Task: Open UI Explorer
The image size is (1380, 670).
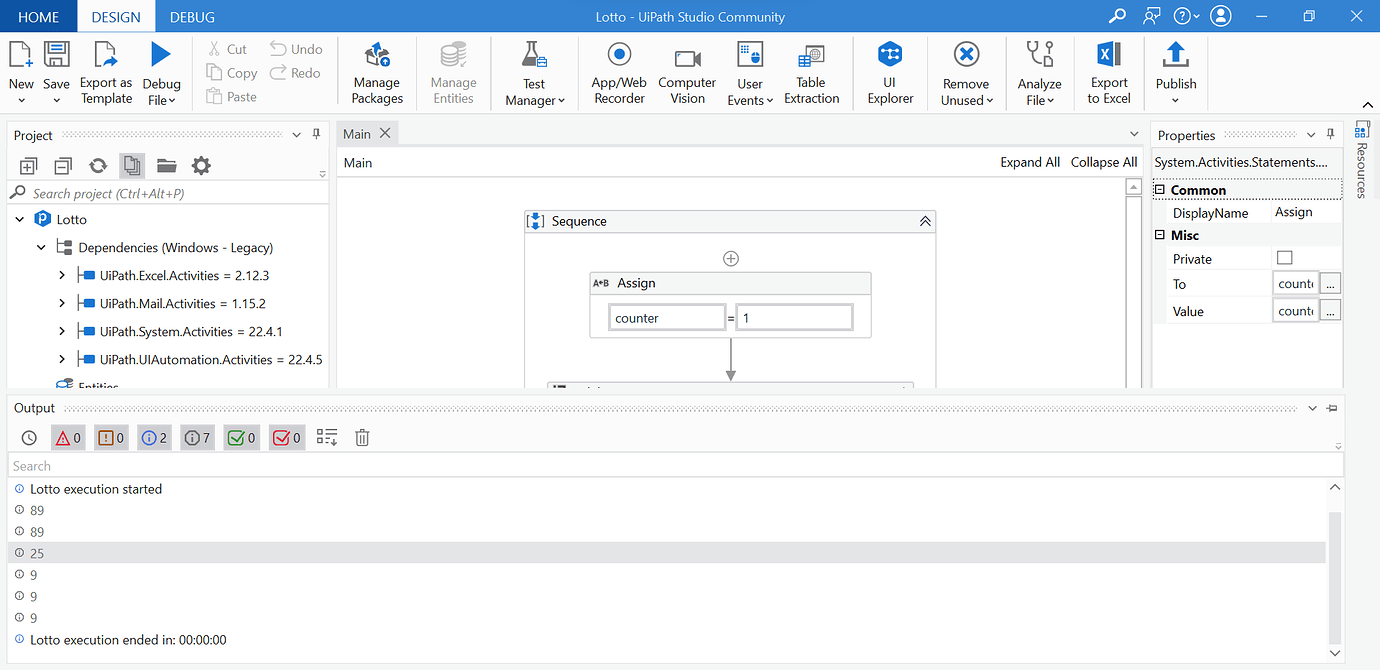Action: (889, 72)
